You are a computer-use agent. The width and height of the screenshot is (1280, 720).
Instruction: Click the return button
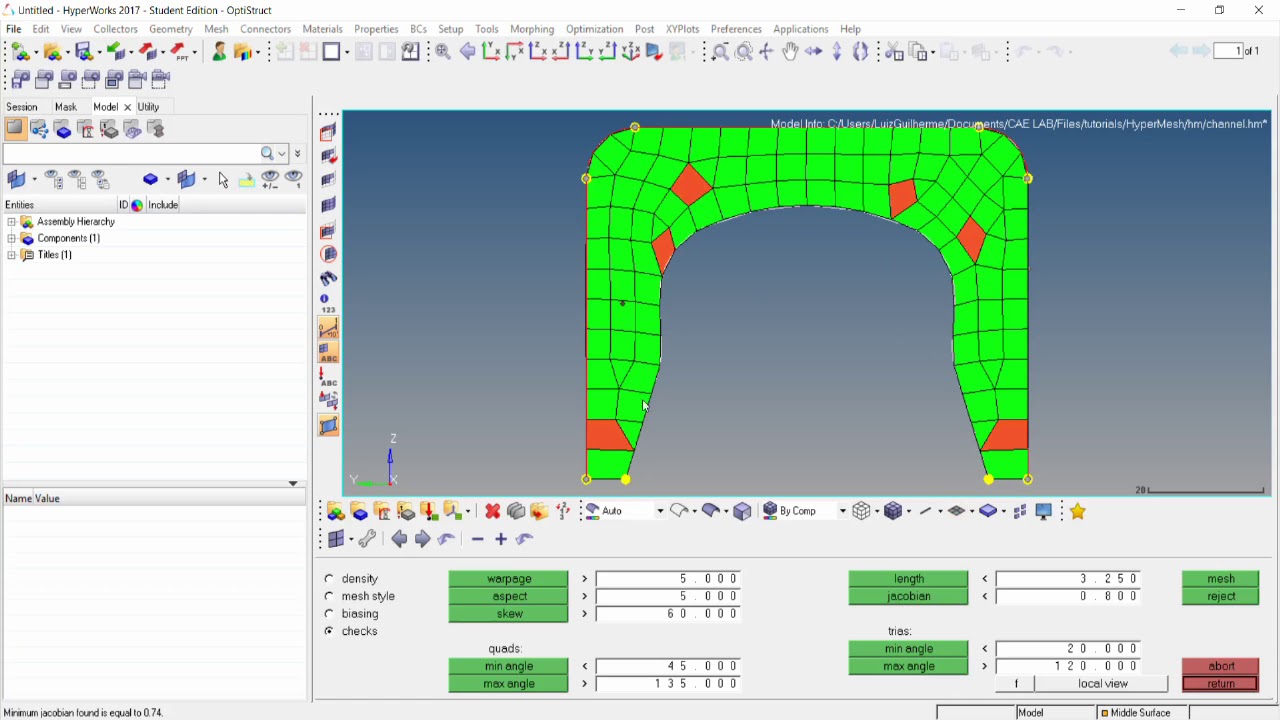click(x=1220, y=684)
